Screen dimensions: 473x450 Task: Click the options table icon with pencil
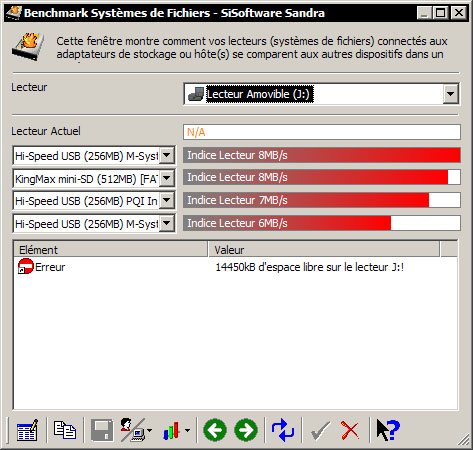click(x=27, y=430)
